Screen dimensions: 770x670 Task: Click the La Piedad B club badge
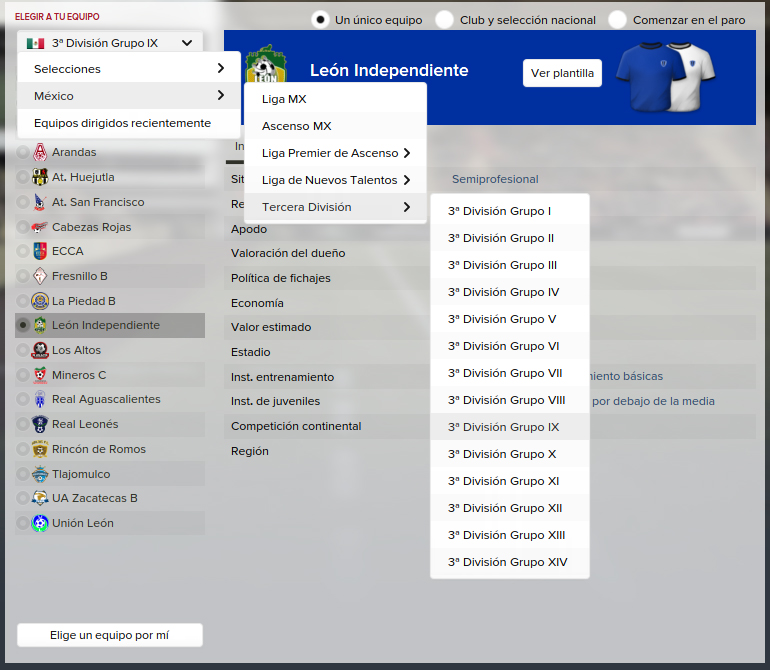point(40,301)
